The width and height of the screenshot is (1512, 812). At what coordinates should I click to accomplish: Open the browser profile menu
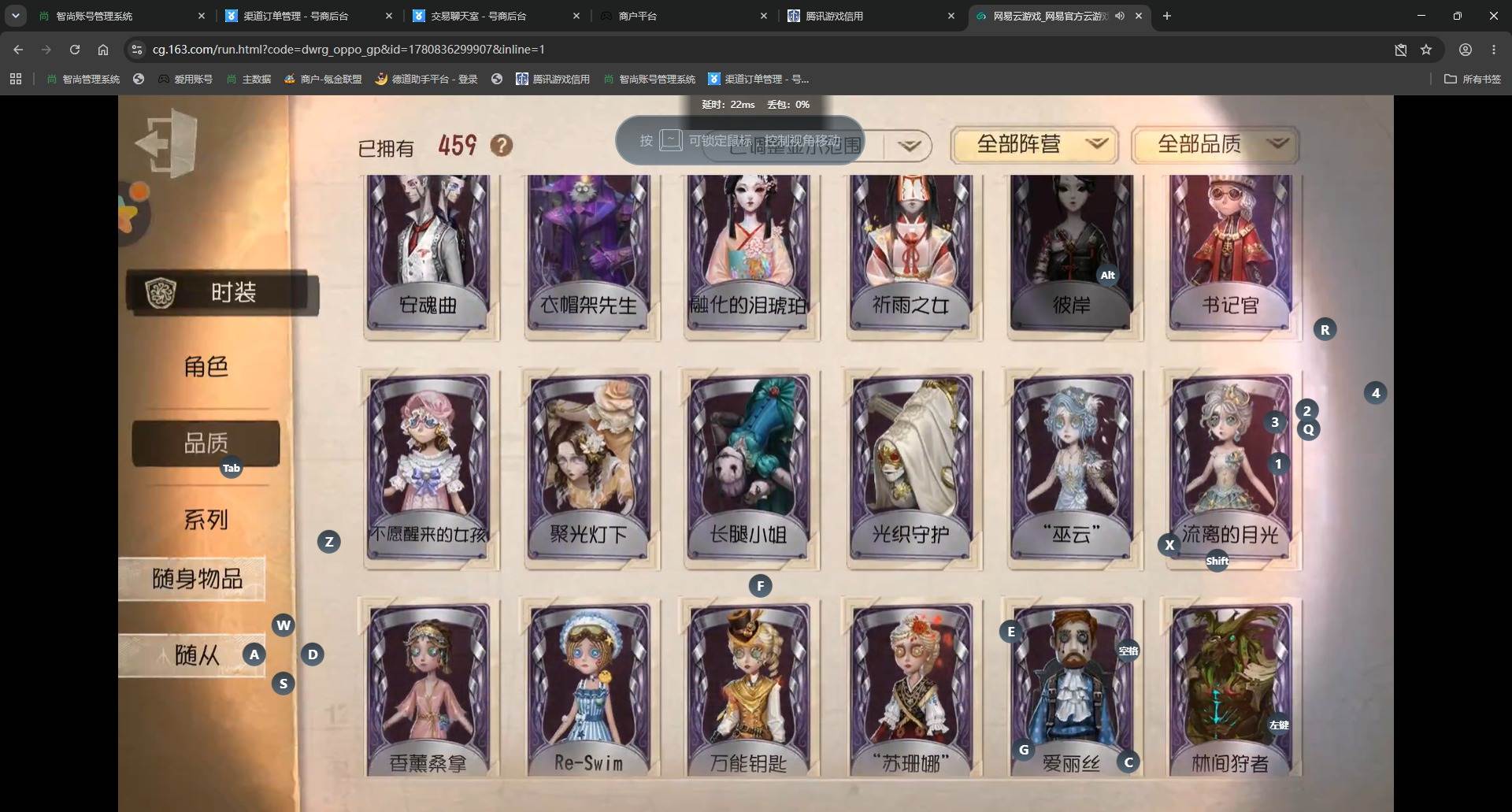[1466, 50]
